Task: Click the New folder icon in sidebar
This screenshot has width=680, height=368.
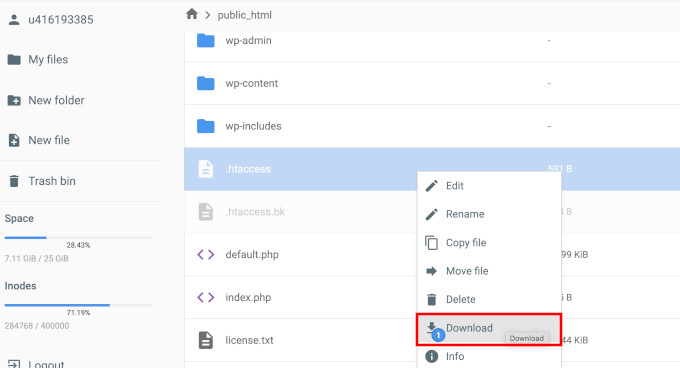Action: (x=14, y=100)
